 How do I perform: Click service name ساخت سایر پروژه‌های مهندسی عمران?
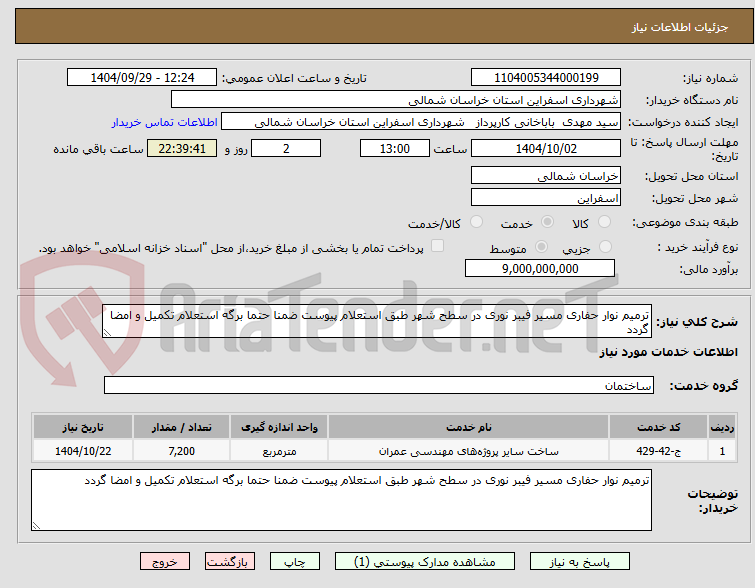tap(469, 451)
